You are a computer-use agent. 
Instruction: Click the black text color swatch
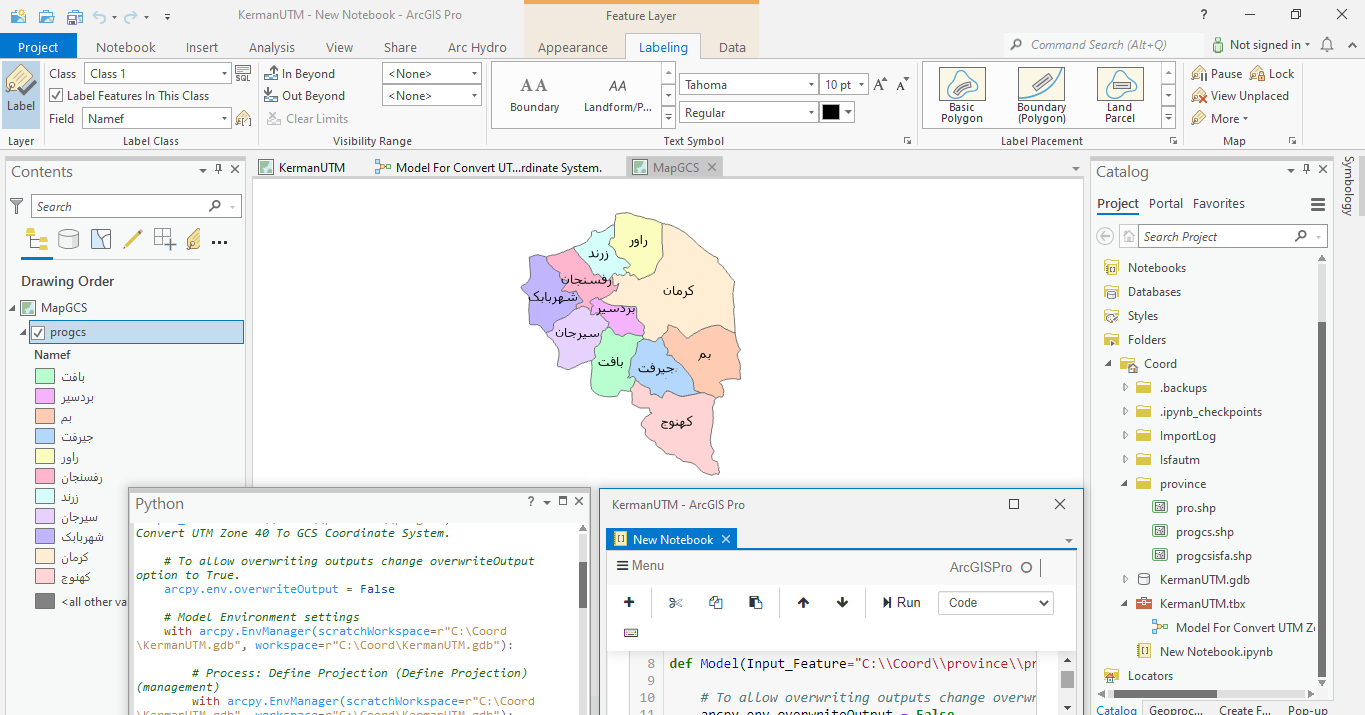click(830, 113)
